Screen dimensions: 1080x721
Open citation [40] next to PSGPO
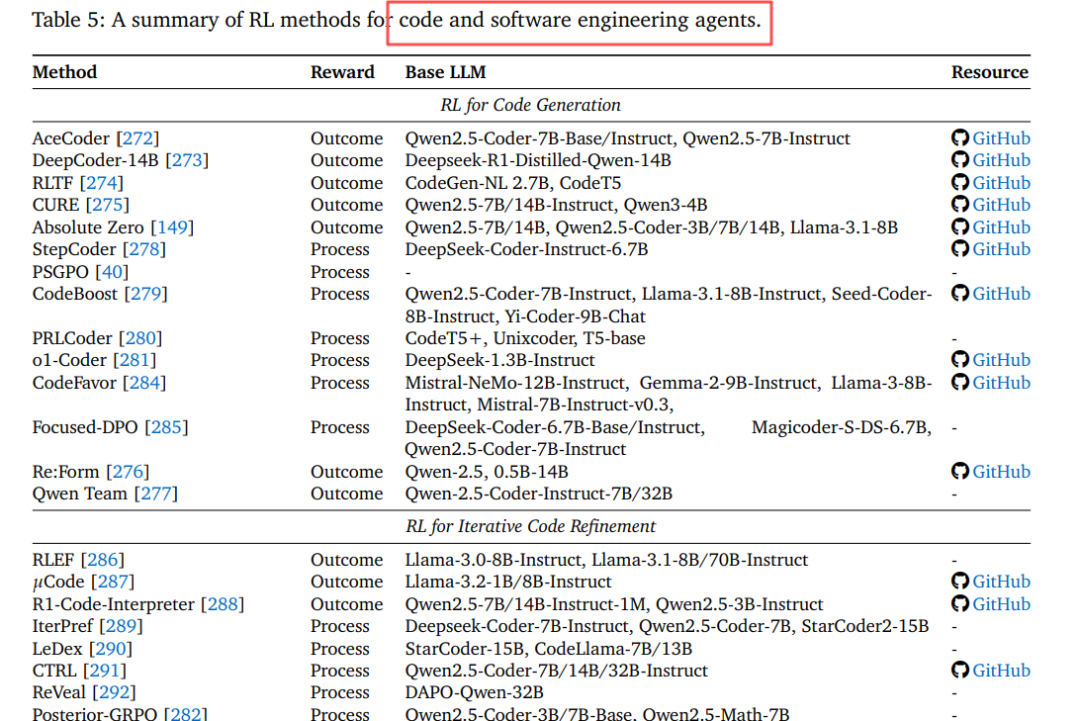(x=112, y=272)
